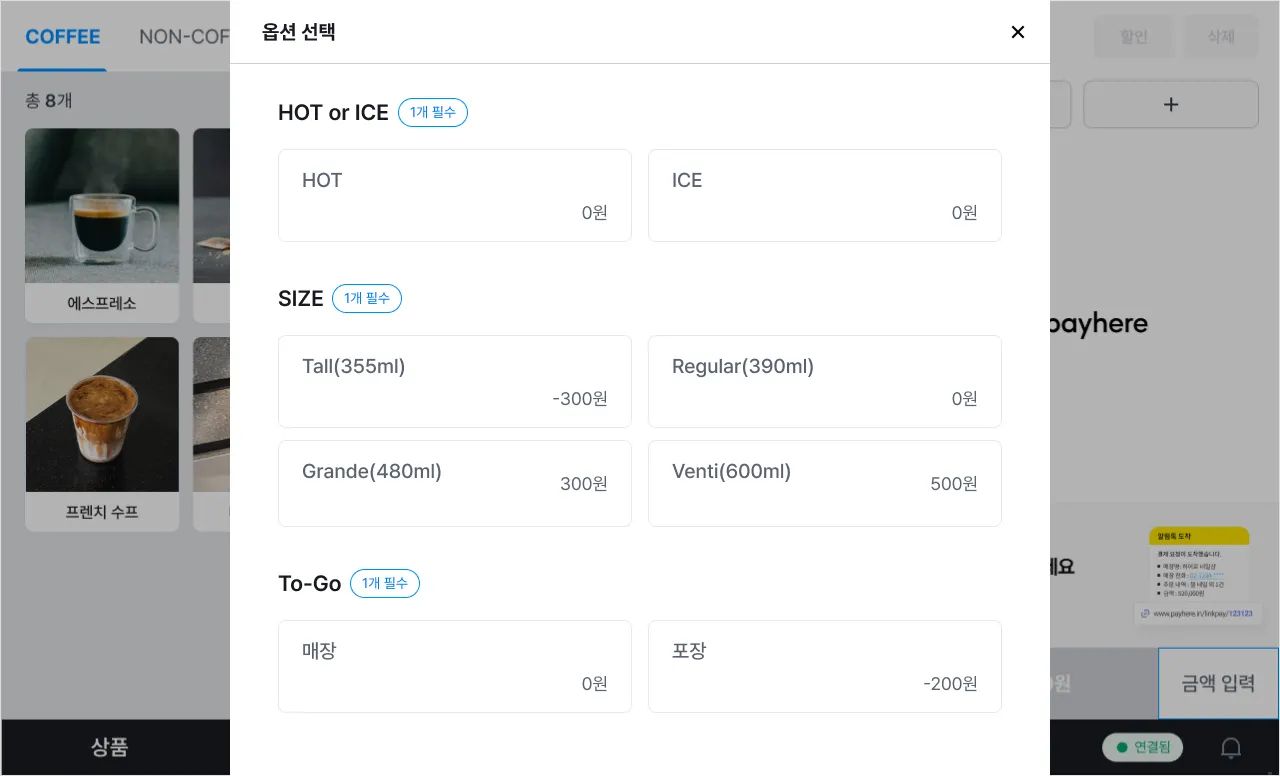Click the 할인 discount button

tap(1134, 37)
